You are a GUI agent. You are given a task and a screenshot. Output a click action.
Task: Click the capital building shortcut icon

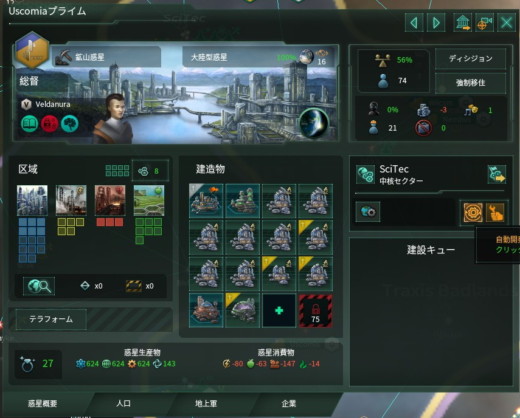point(462,23)
